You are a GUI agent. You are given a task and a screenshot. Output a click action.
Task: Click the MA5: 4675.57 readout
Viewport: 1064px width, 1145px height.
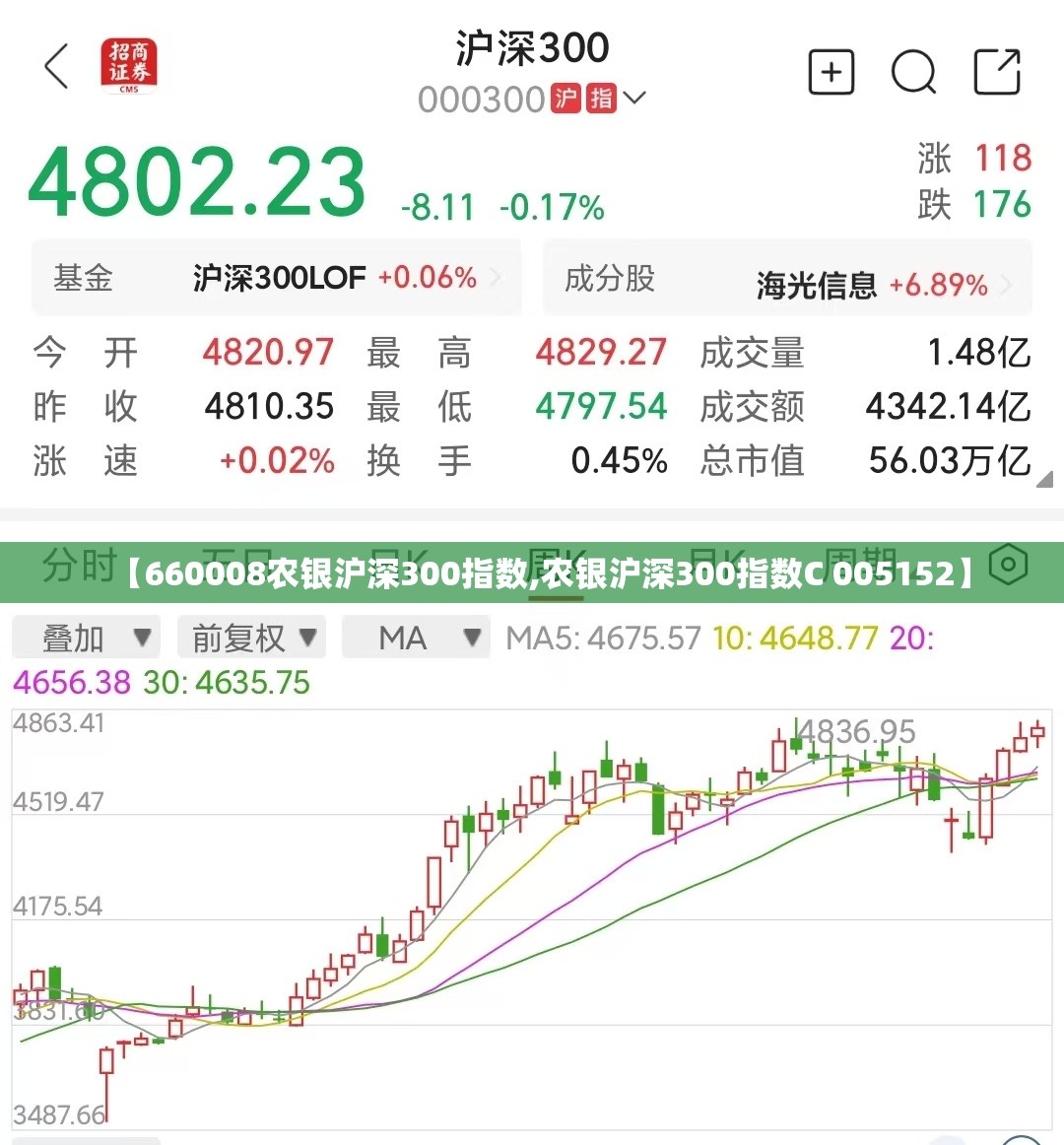(x=603, y=639)
